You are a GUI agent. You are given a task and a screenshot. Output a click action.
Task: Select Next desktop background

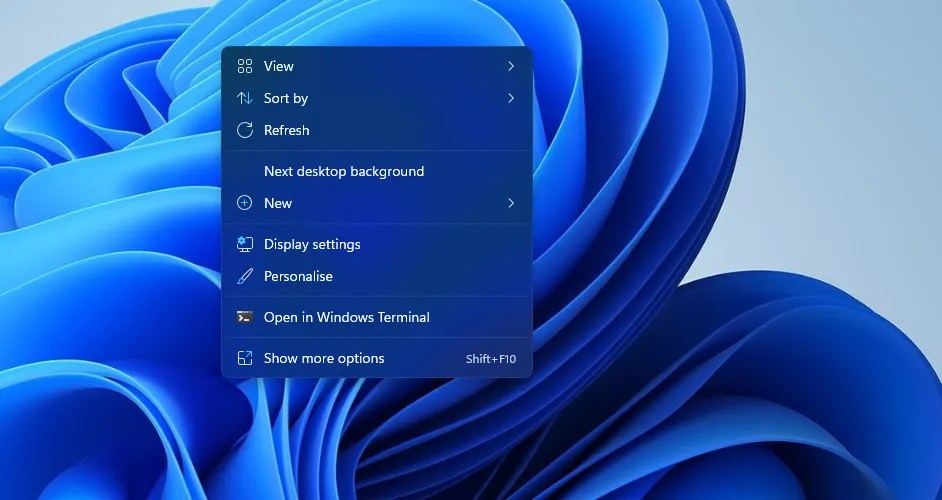click(x=377, y=171)
